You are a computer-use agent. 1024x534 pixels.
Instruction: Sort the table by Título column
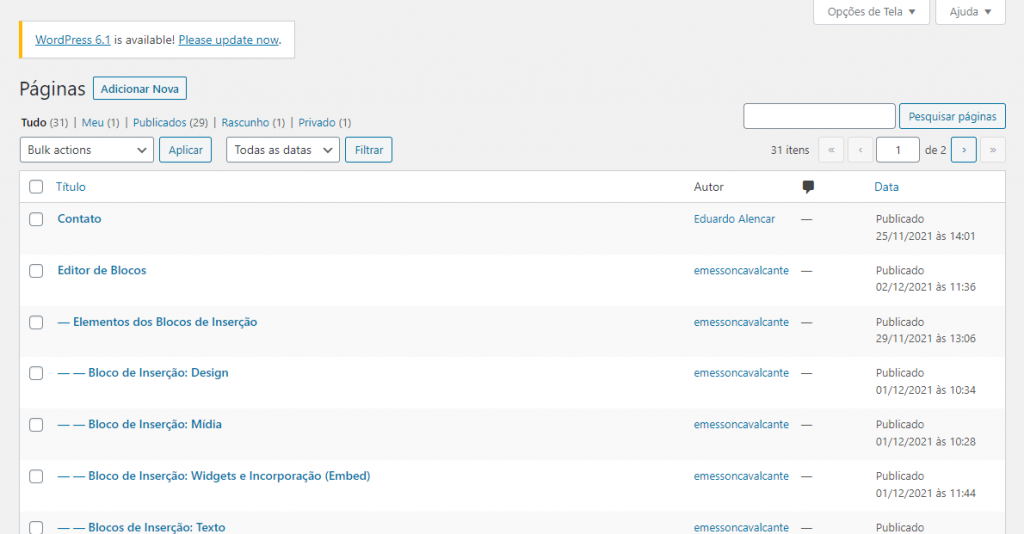point(71,187)
